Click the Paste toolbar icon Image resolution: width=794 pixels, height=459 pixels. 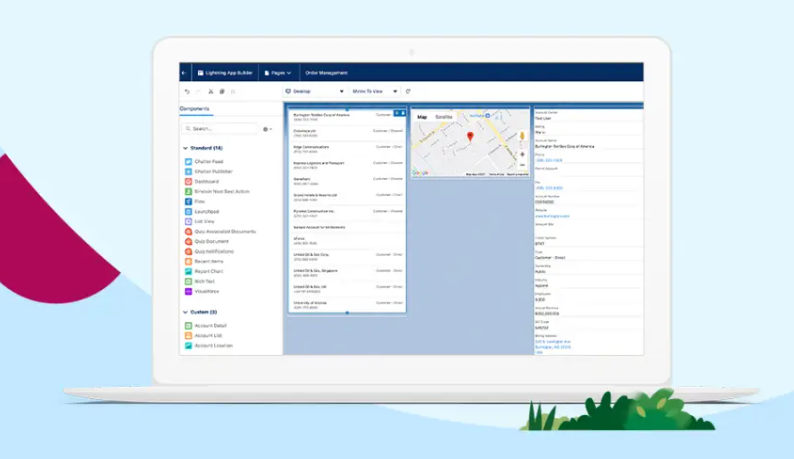click(x=233, y=92)
